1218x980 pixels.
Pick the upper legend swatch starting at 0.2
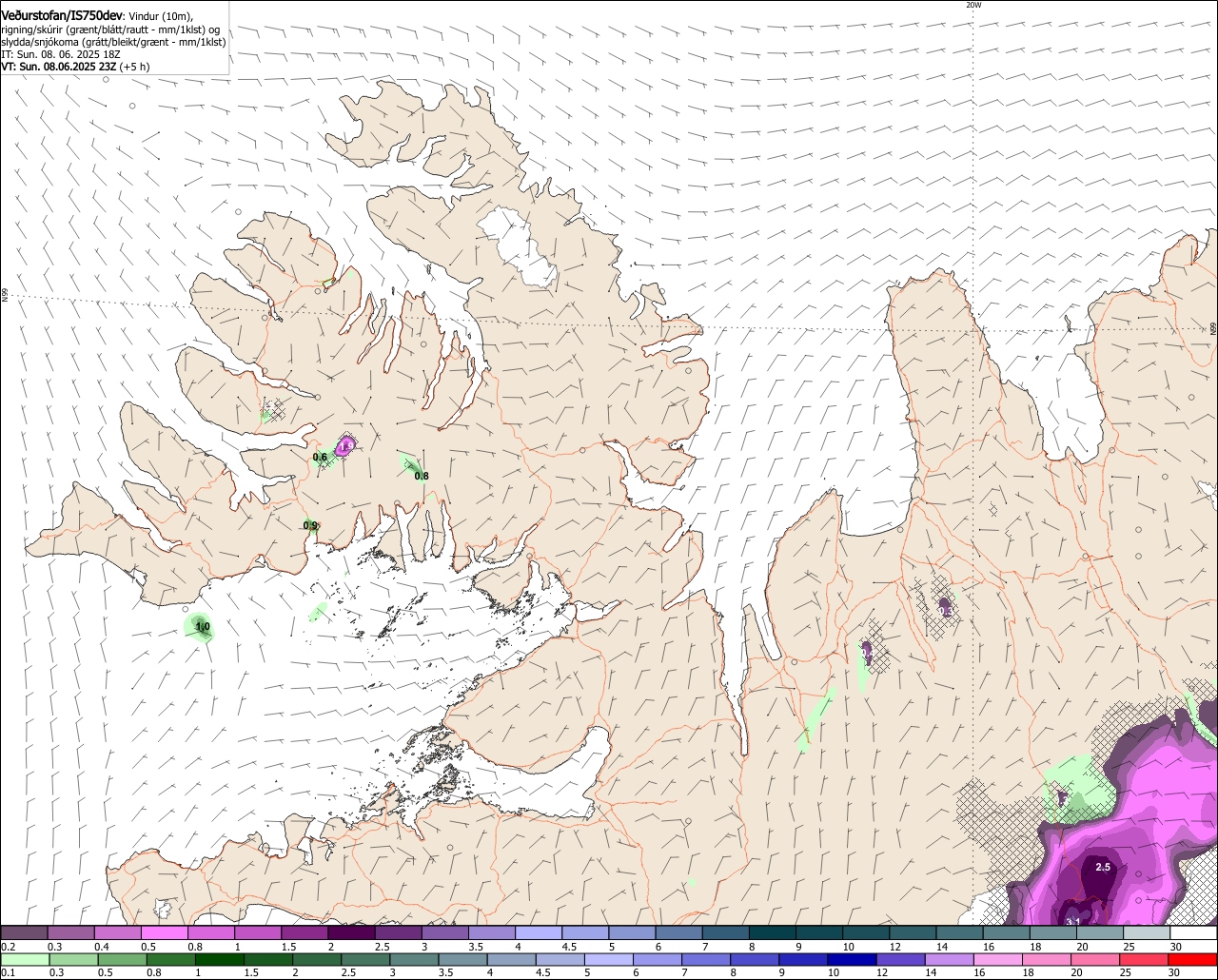click(24, 933)
